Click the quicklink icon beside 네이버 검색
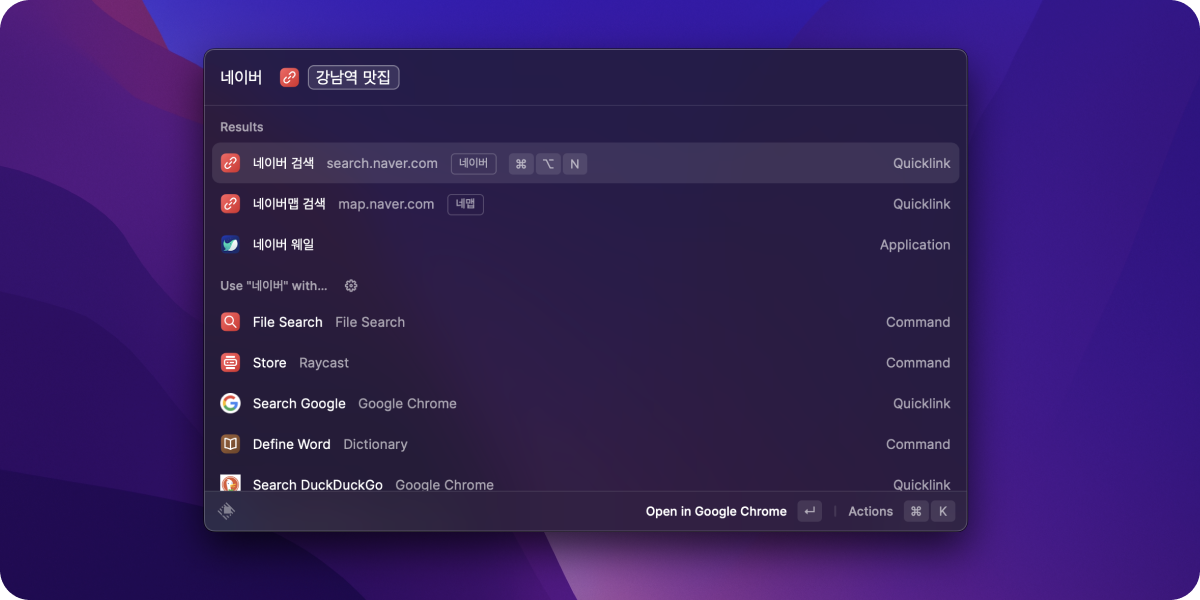This screenshot has width=1200, height=600. [230, 163]
